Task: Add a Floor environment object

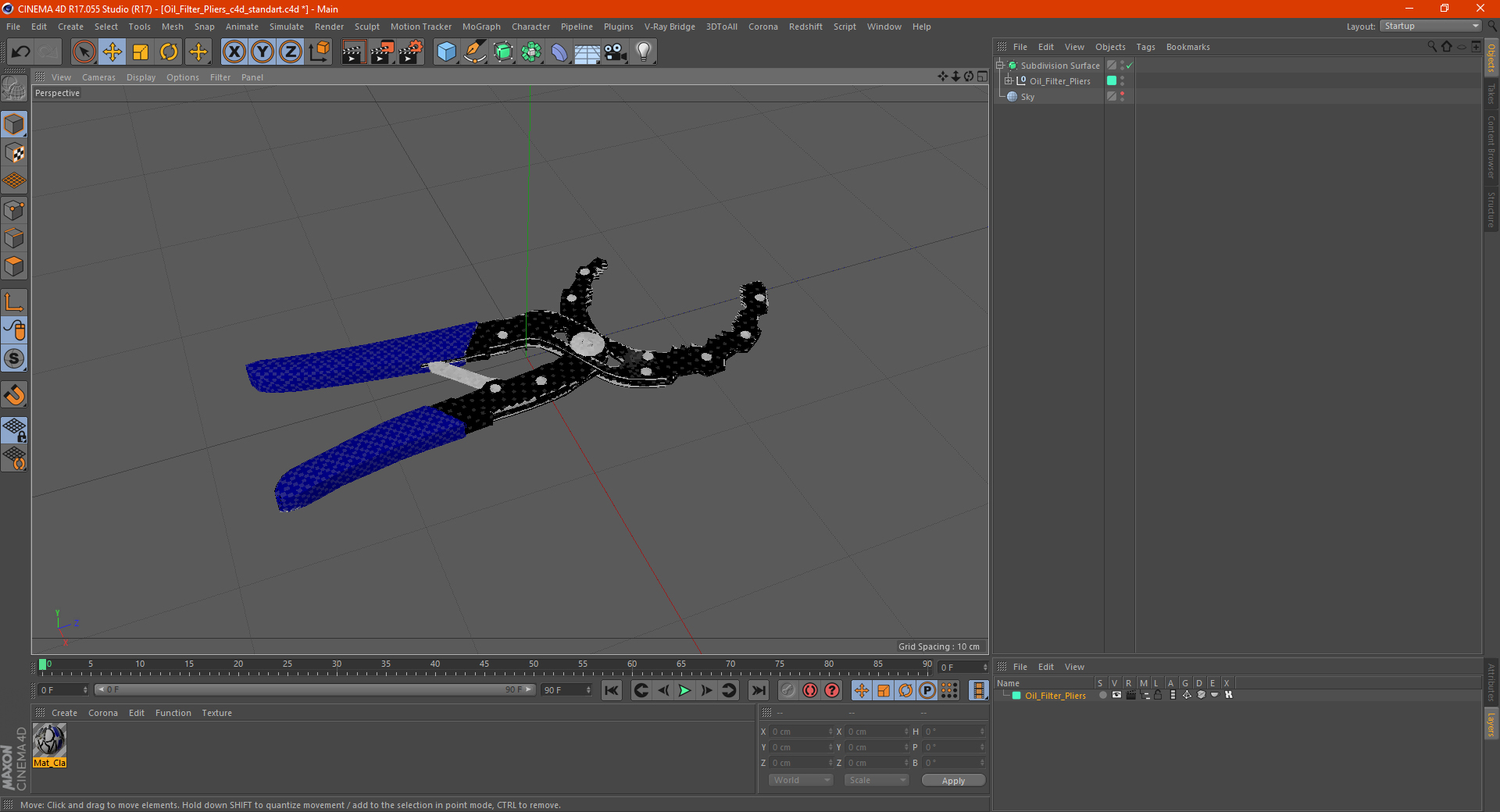Action: 587,52
